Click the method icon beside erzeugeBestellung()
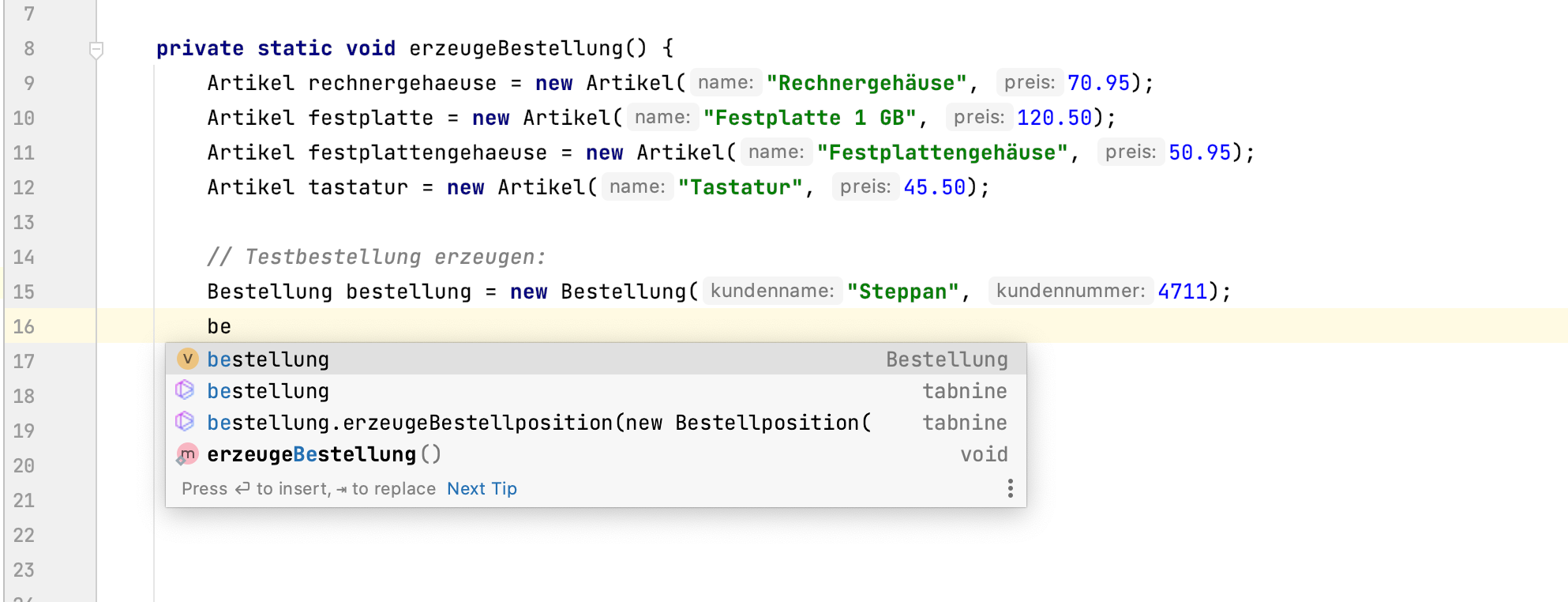This screenshot has height=602, width=1568. coord(187,454)
